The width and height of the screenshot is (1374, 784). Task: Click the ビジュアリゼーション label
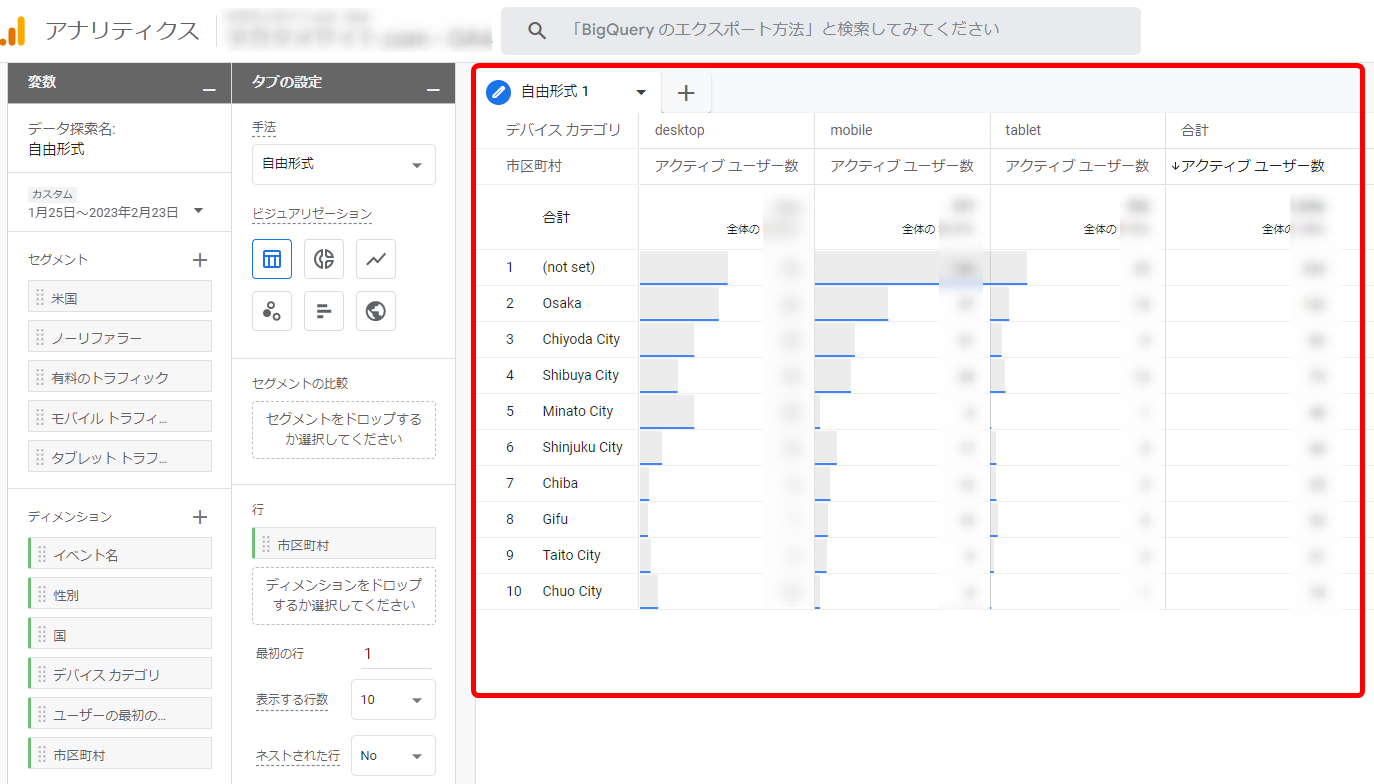(x=312, y=214)
